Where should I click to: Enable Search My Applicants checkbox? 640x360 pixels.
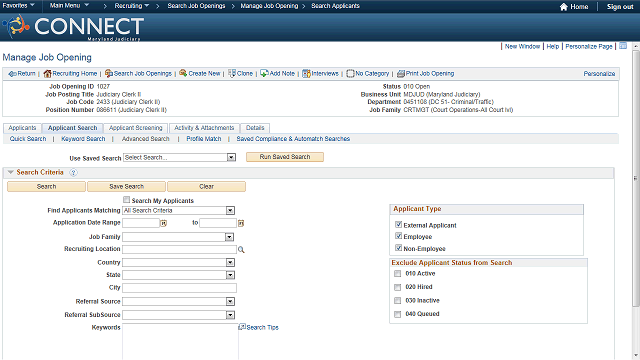tap(127, 200)
